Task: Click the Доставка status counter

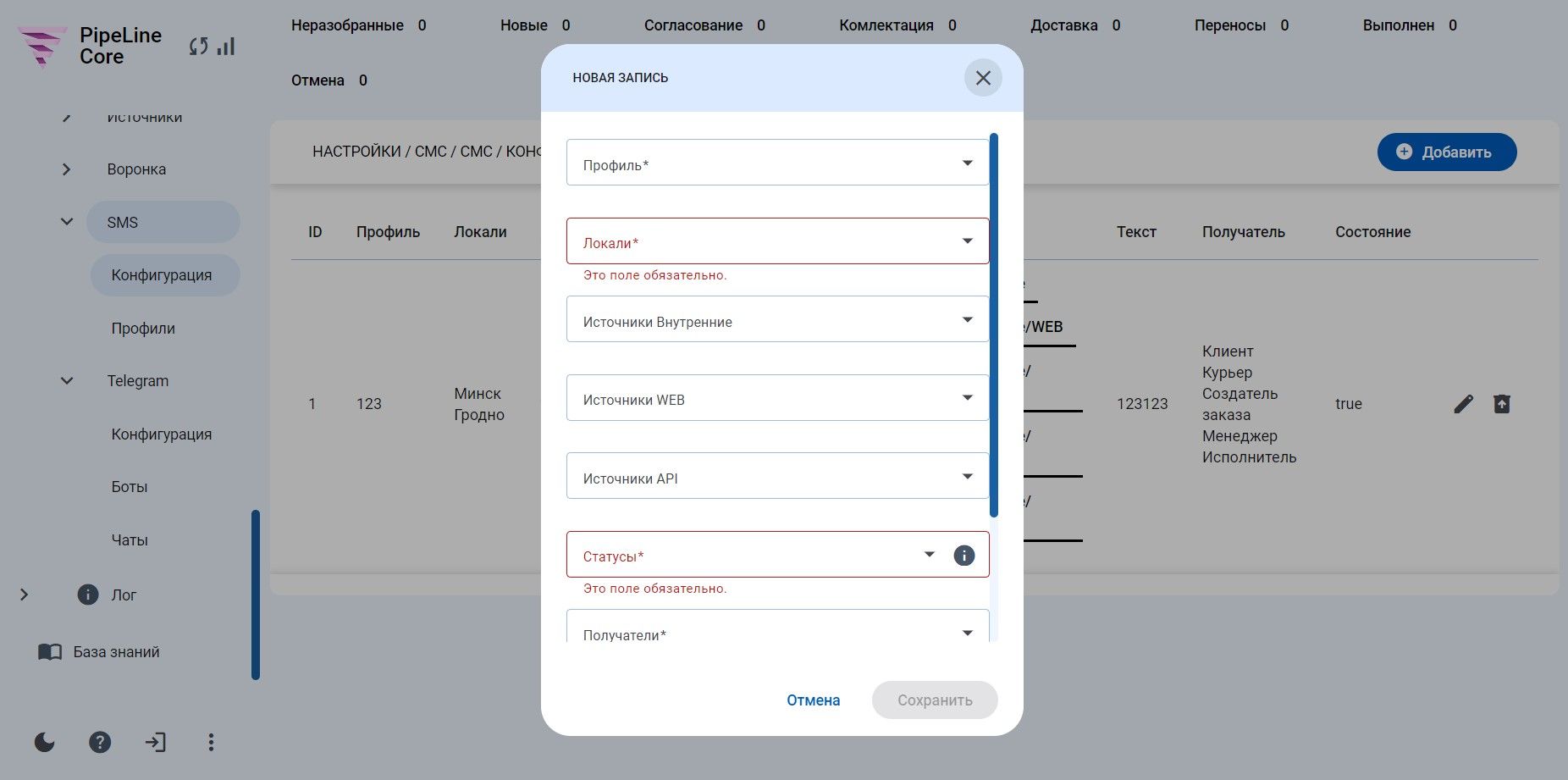Action: 1075,25
